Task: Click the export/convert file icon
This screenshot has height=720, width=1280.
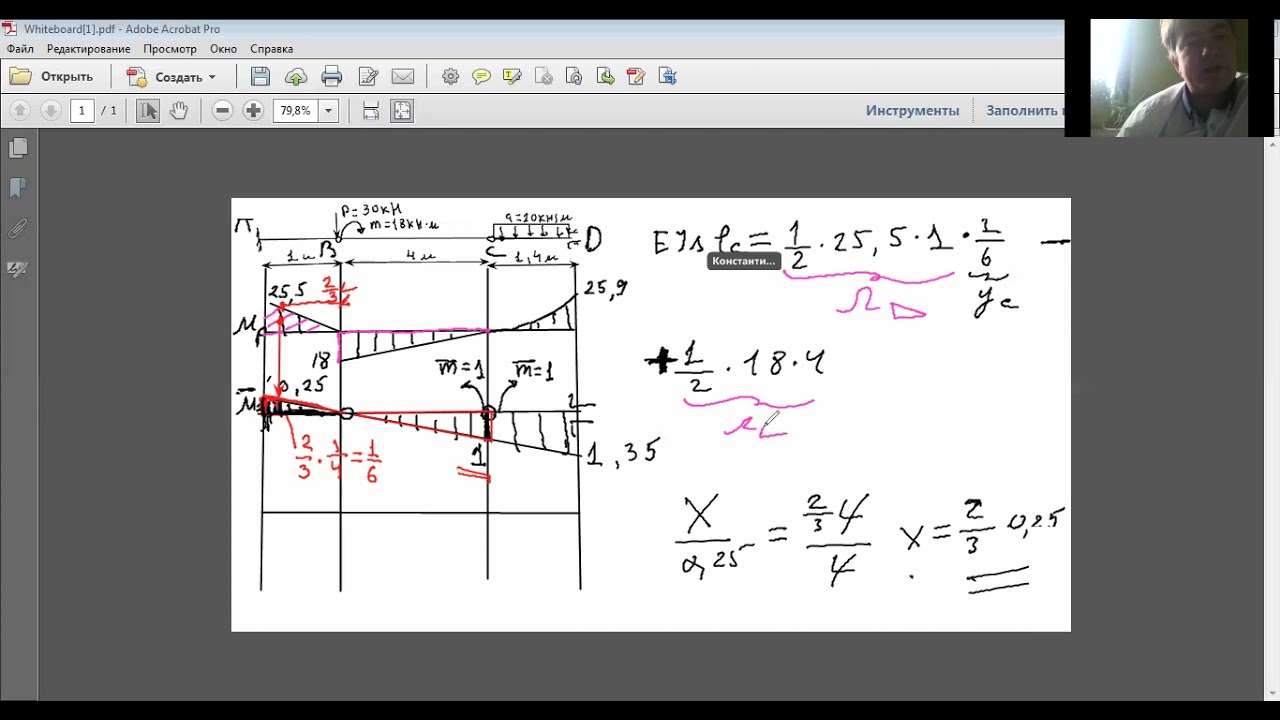Action: (x=668, y=77)
